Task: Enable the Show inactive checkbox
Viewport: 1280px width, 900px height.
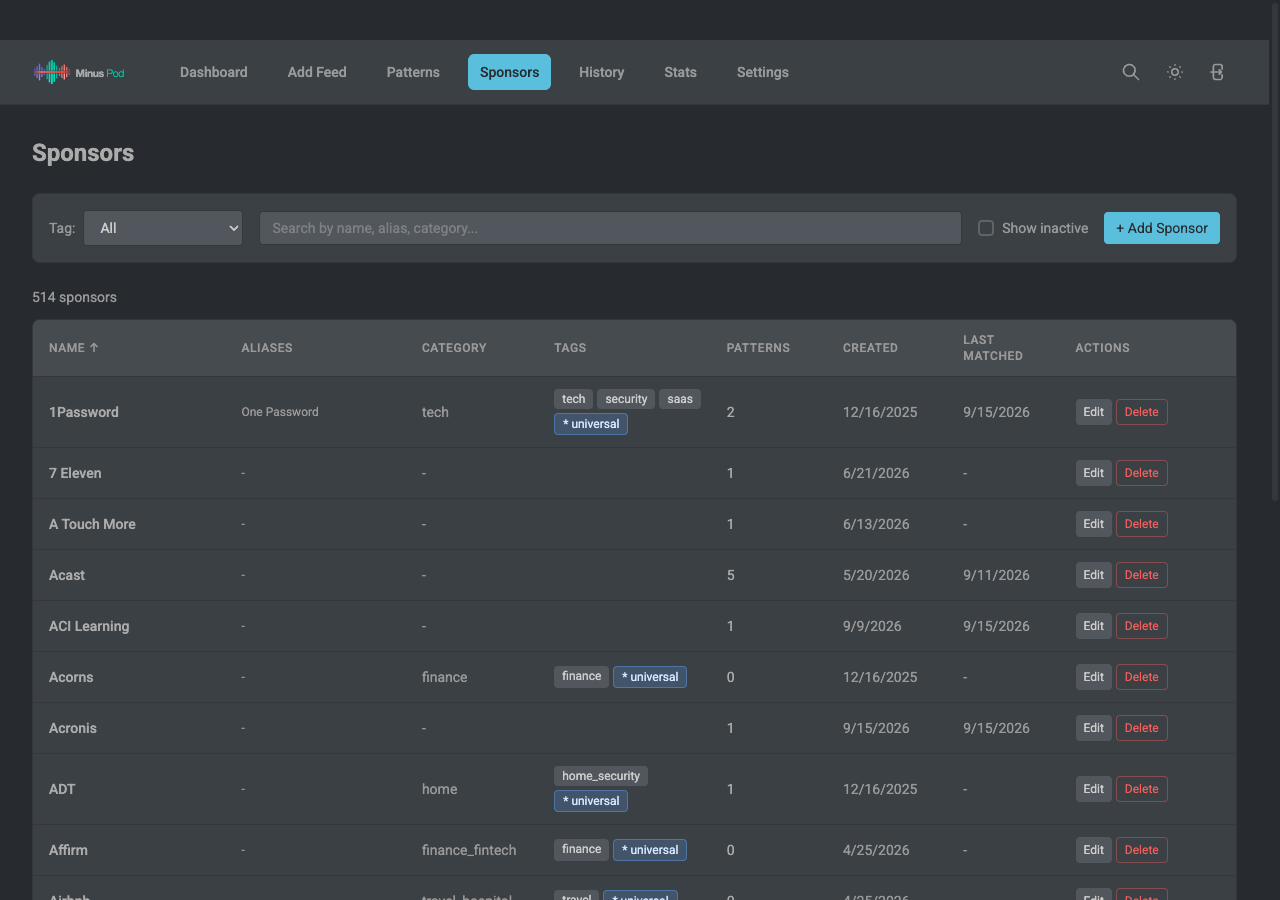Action: click(x=986, y=228)
